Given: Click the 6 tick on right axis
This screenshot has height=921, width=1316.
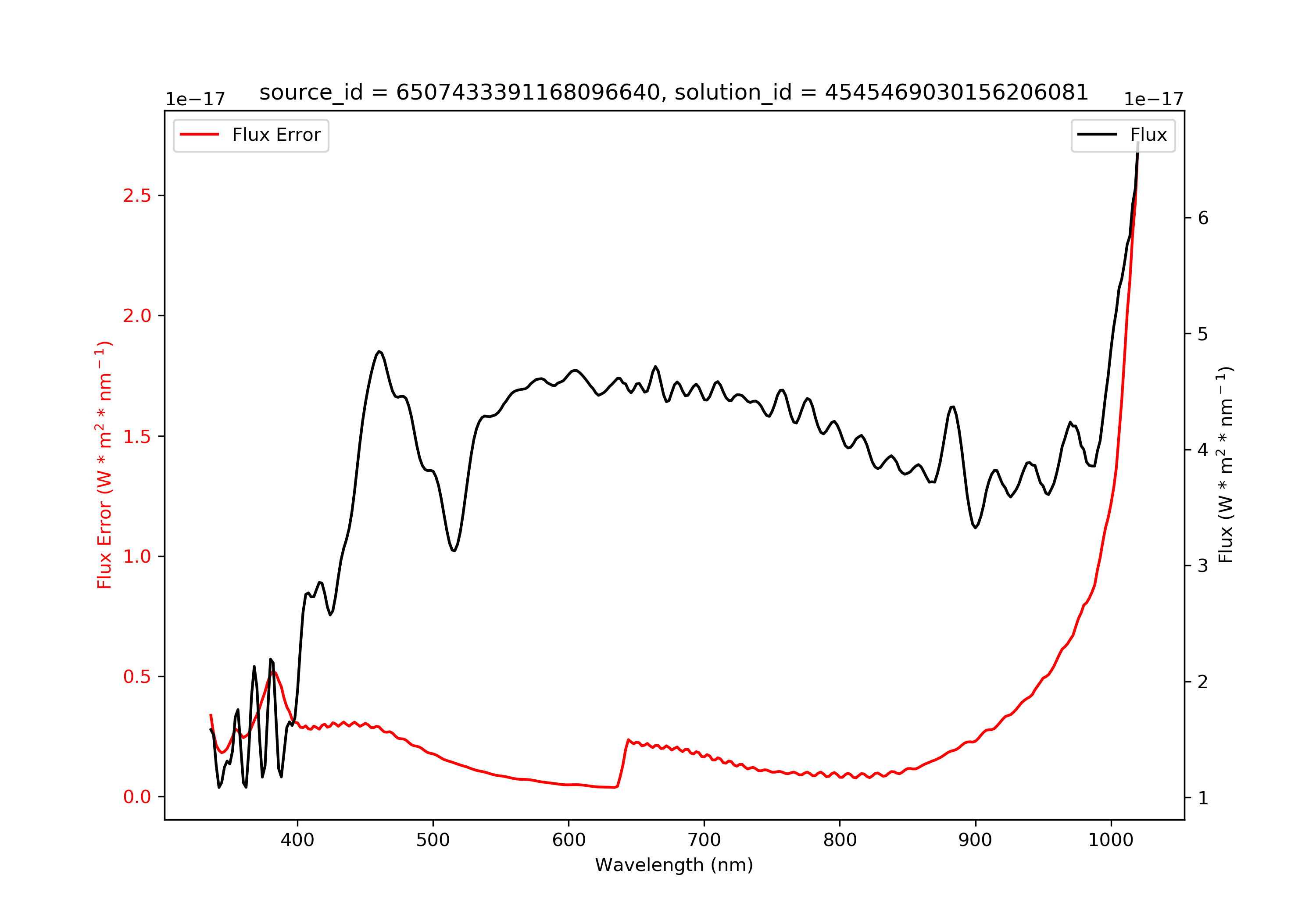Looking at the screenshot, I should point(1203,218).
